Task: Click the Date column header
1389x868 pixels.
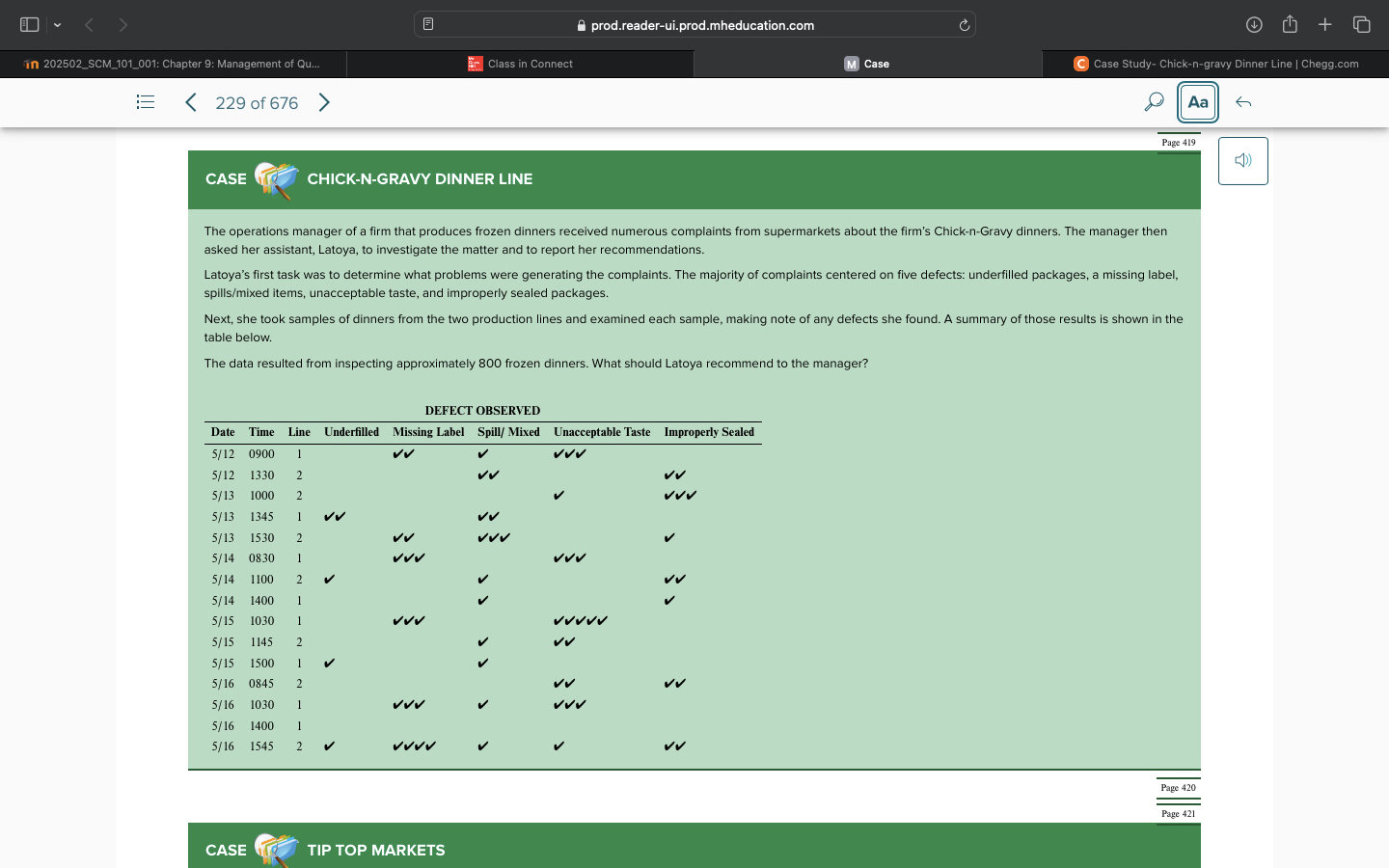Action: [x=223, y=432]
